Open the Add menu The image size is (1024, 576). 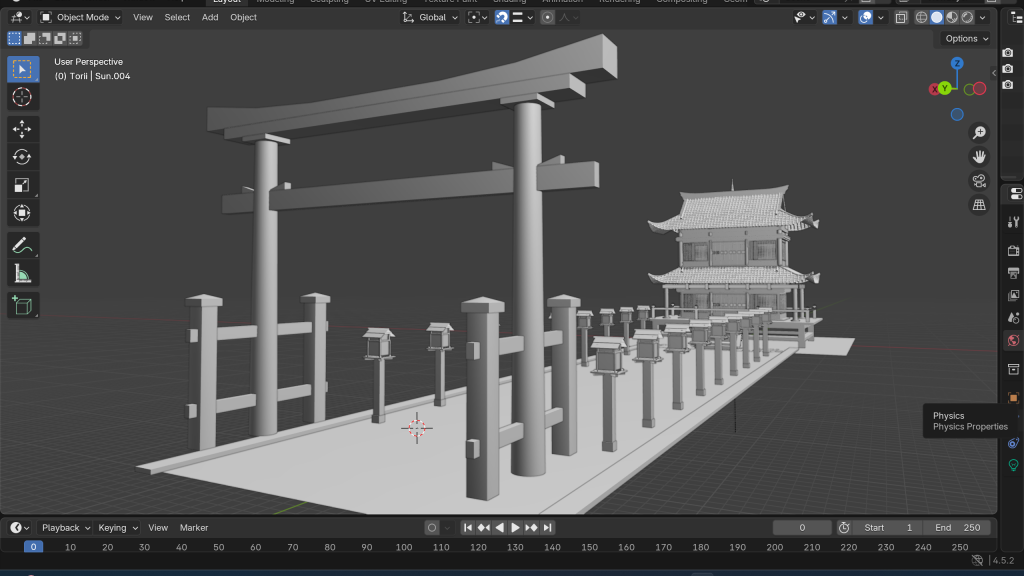[x=210, y=17]
